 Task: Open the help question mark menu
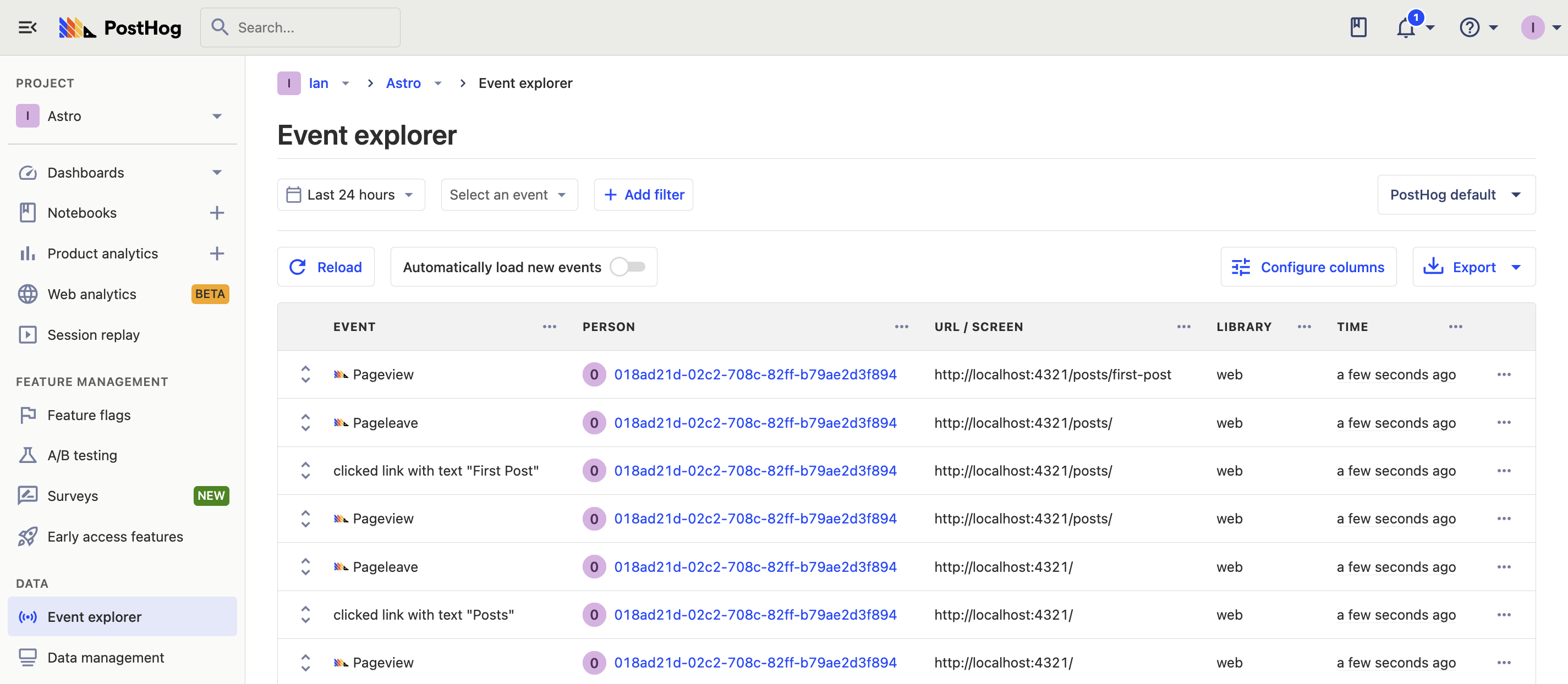click(x=1470, y=28)
